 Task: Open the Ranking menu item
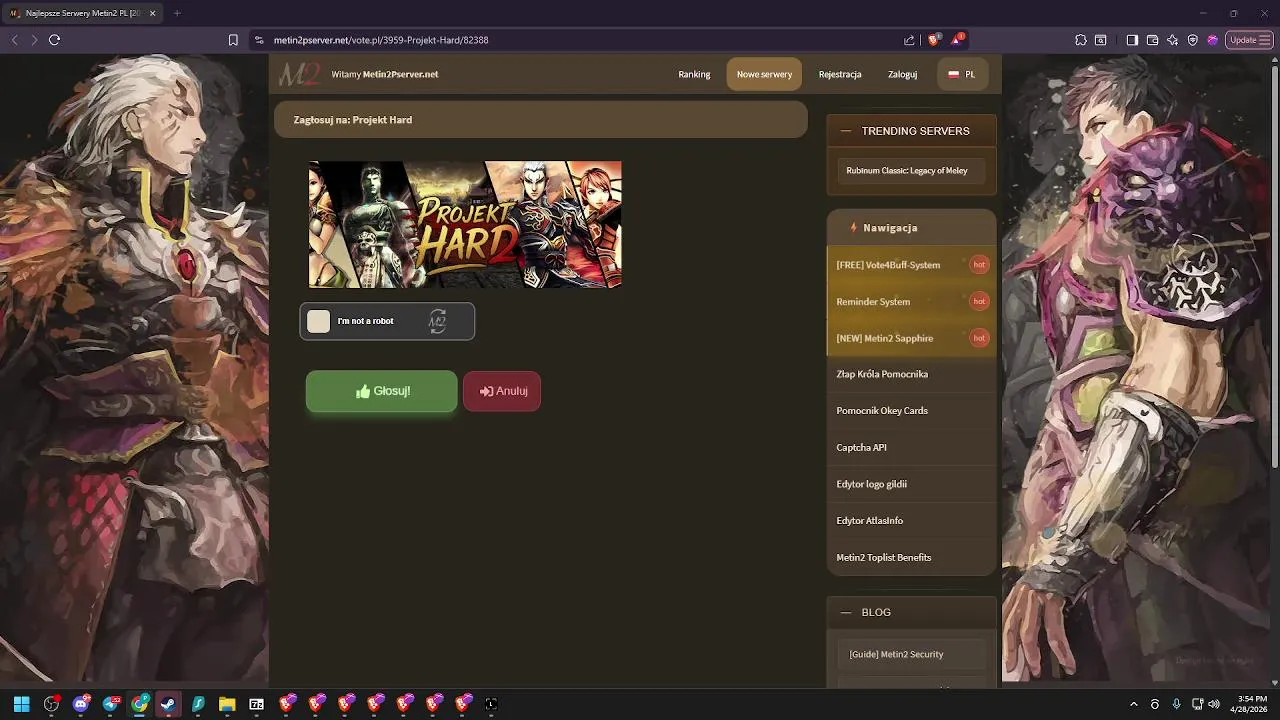click(694, 74)
